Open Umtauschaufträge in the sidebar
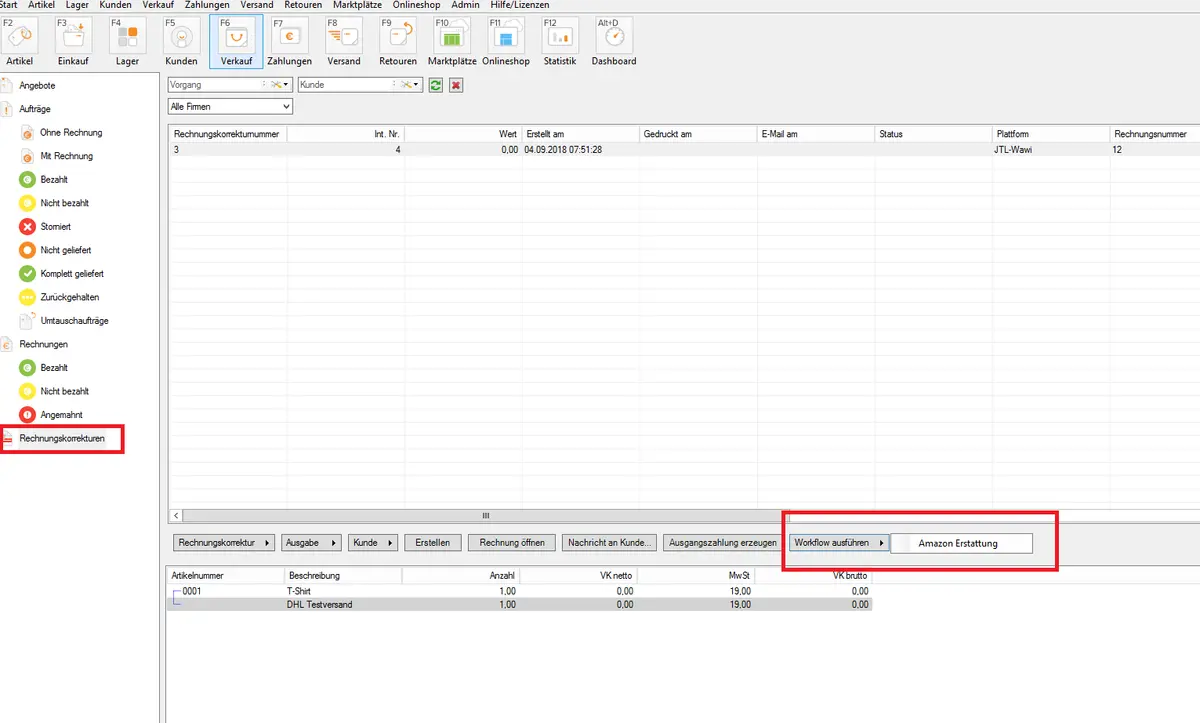Image resolution: width=1200 pixels, height=723 pixels. 74,320
